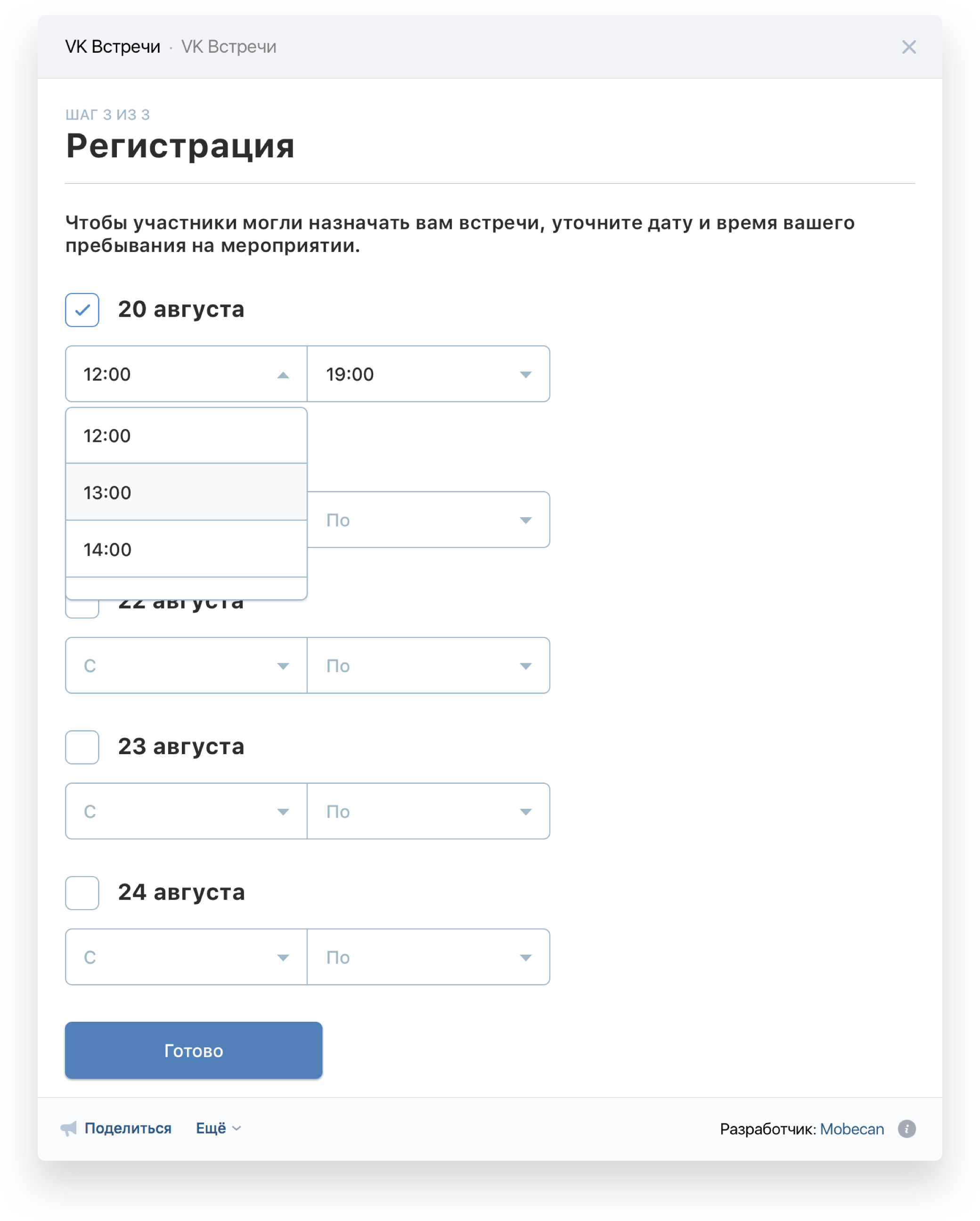Viewport: 980px width, 1221px height.
Task: Open the По dropdown under 22 августа
Action: (x=428, y=666)
